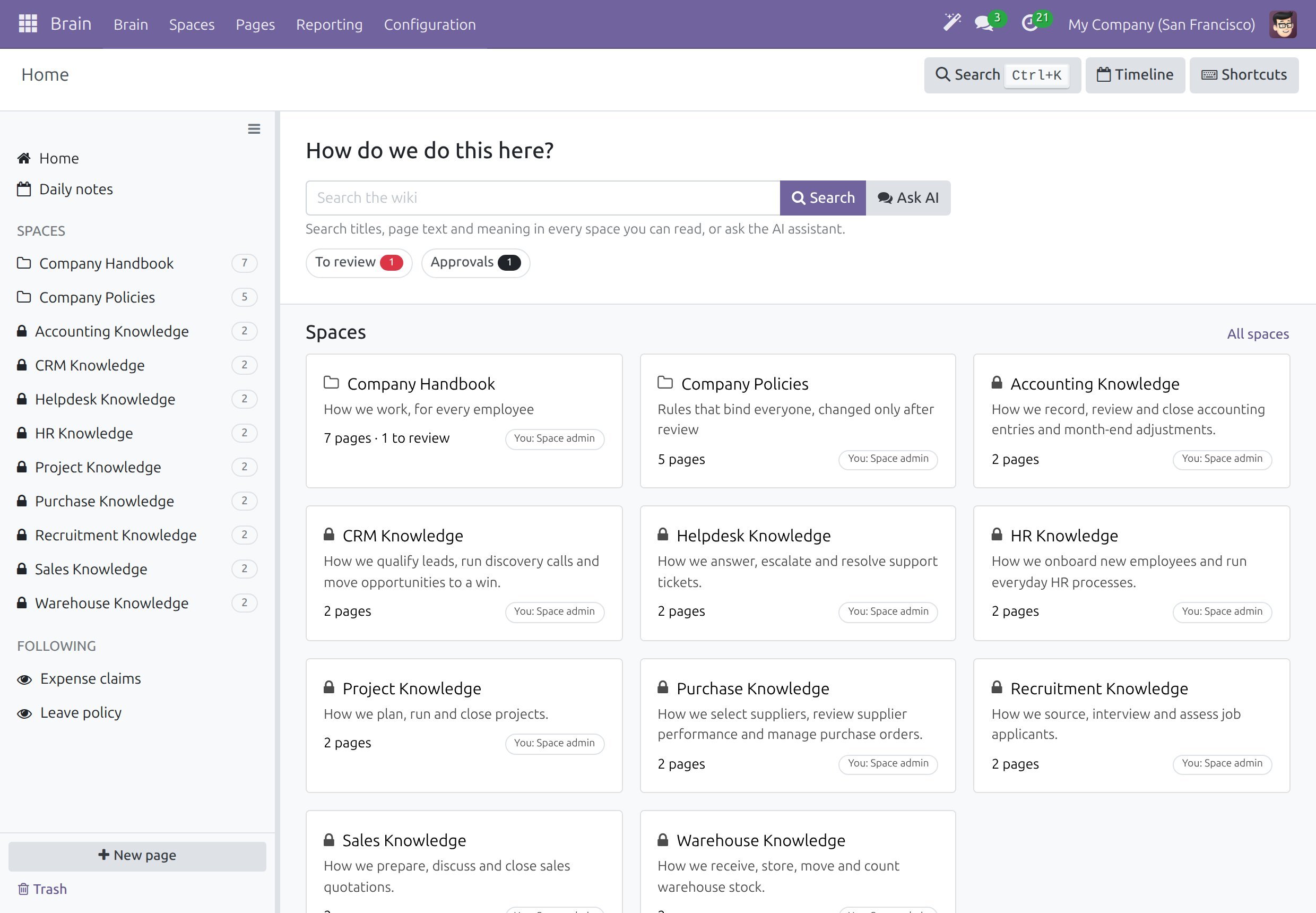
Task: Click the Trash bin icon
Action: 23,889
